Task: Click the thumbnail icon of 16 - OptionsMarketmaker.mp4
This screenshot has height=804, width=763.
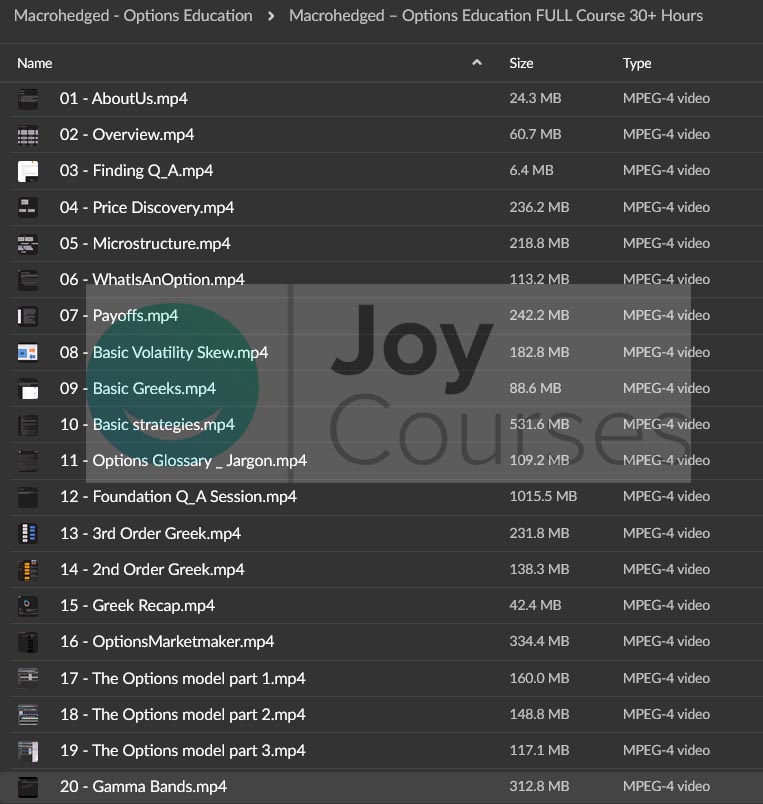Action: (x=28, y=642)
